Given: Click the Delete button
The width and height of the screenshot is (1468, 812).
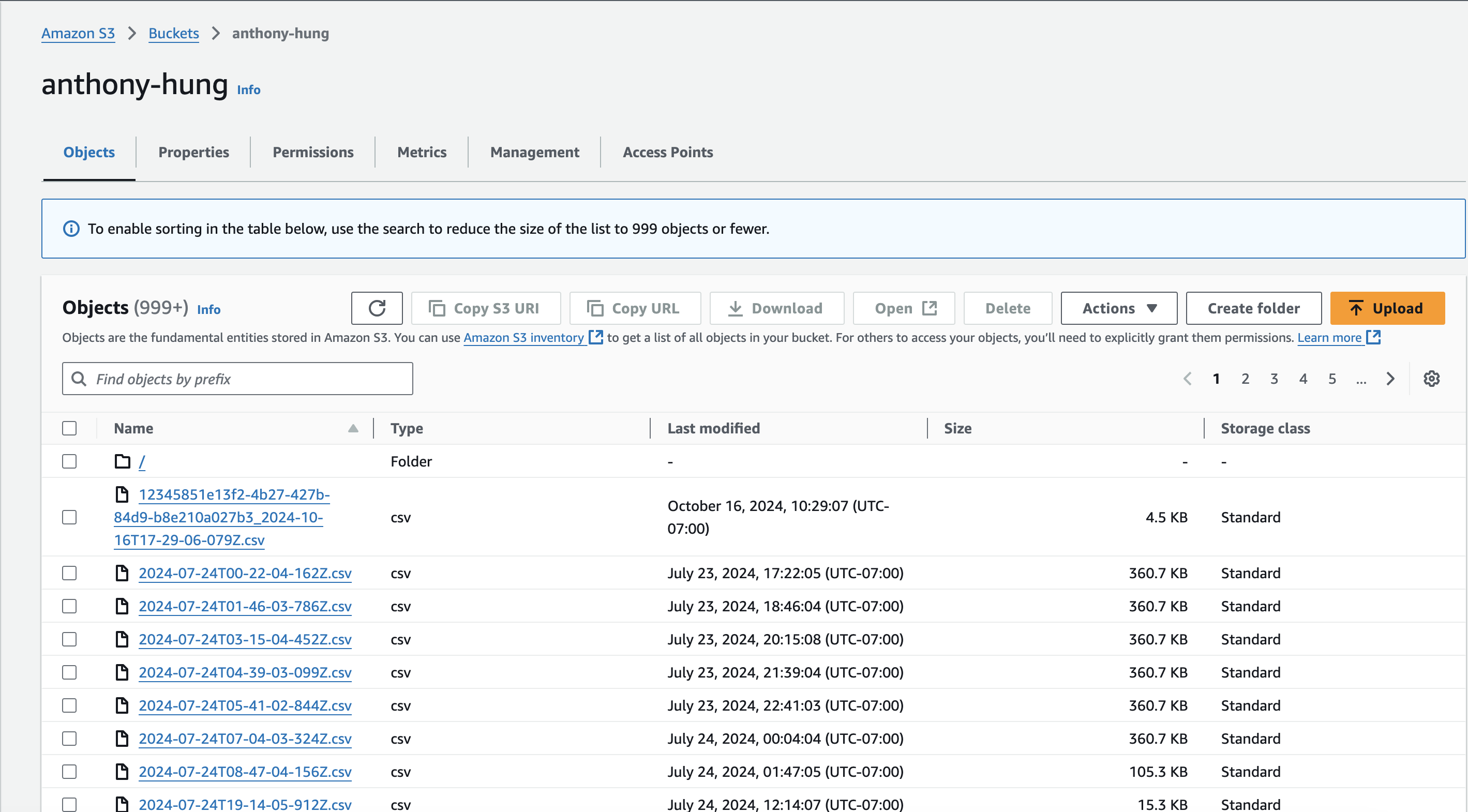Looking at the screenshot, I should point(1008,308).
